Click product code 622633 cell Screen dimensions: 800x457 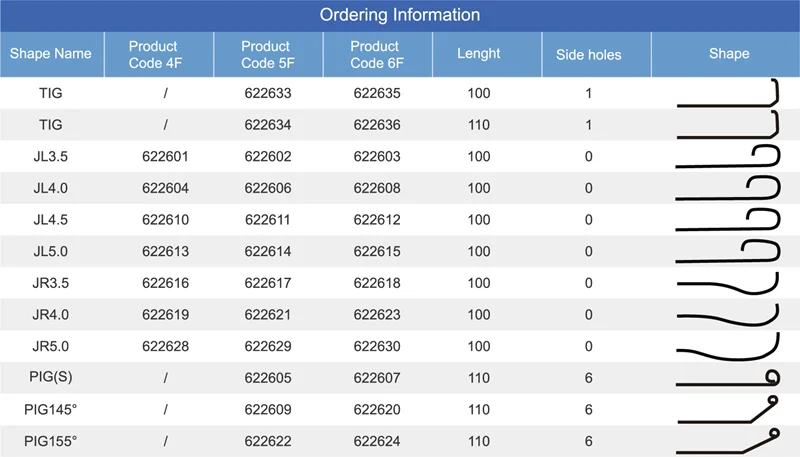point(267,93)
